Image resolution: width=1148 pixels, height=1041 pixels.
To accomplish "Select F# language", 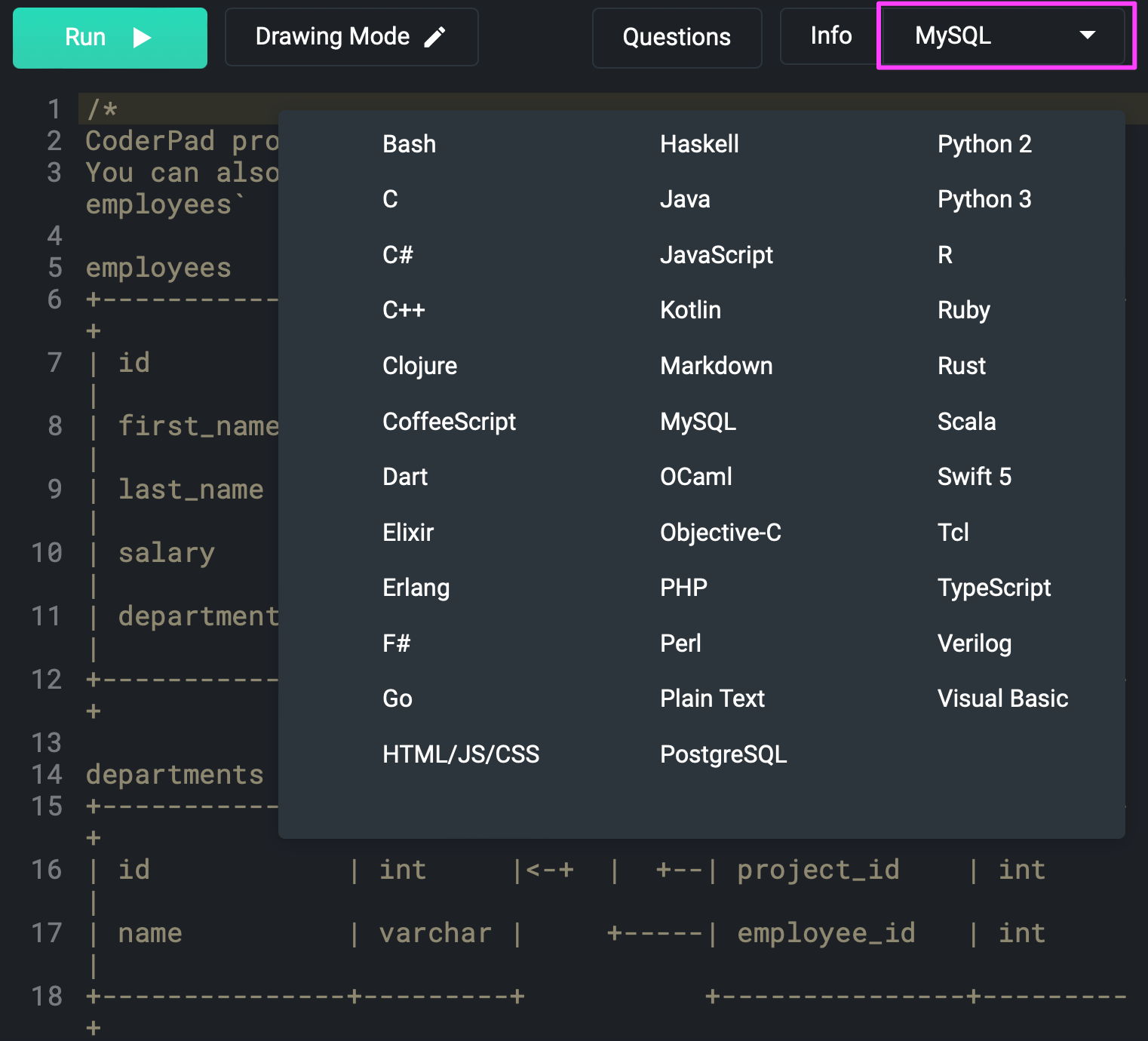I will point(397,643).
